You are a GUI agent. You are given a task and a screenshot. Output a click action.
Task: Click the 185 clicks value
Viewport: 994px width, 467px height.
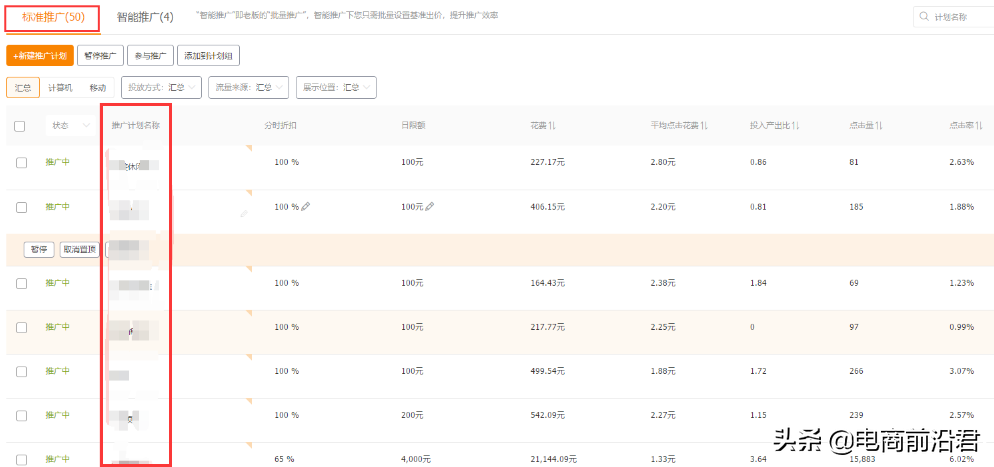[855, 207]
